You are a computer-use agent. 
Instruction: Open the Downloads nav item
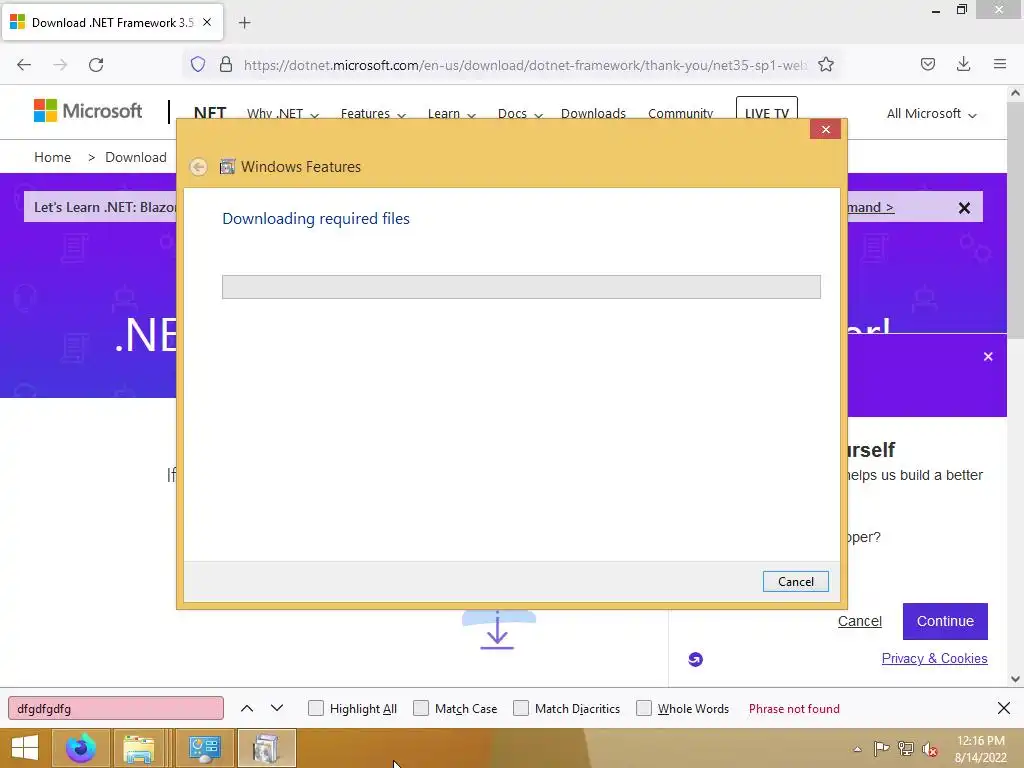point(593,114)
